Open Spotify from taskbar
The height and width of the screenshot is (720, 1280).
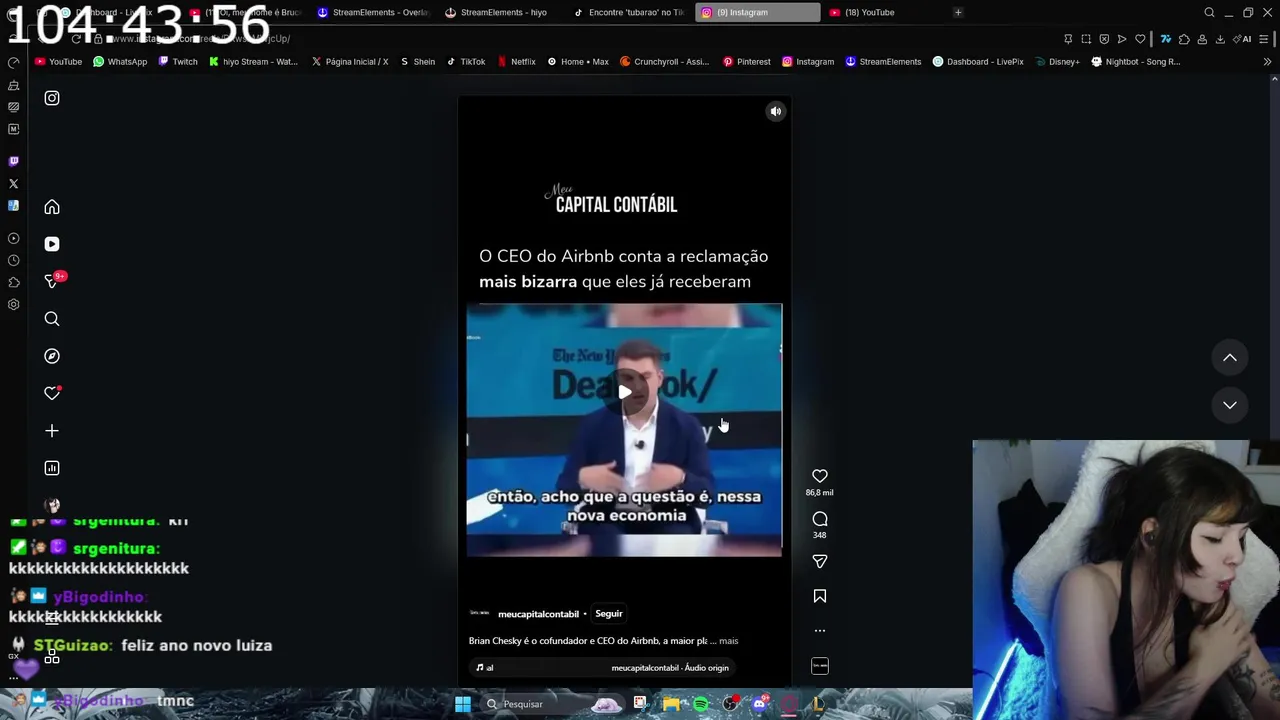coord(701,704)
